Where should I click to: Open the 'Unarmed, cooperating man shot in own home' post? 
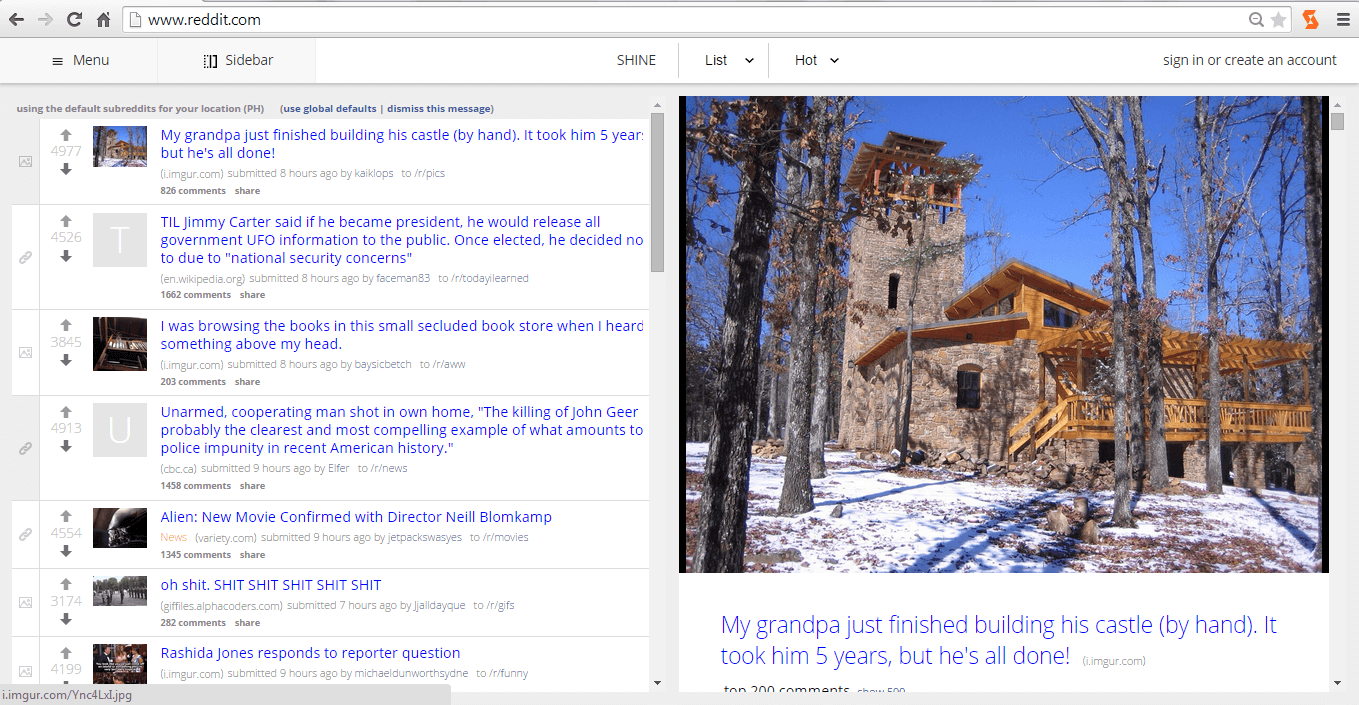point(402,430)
